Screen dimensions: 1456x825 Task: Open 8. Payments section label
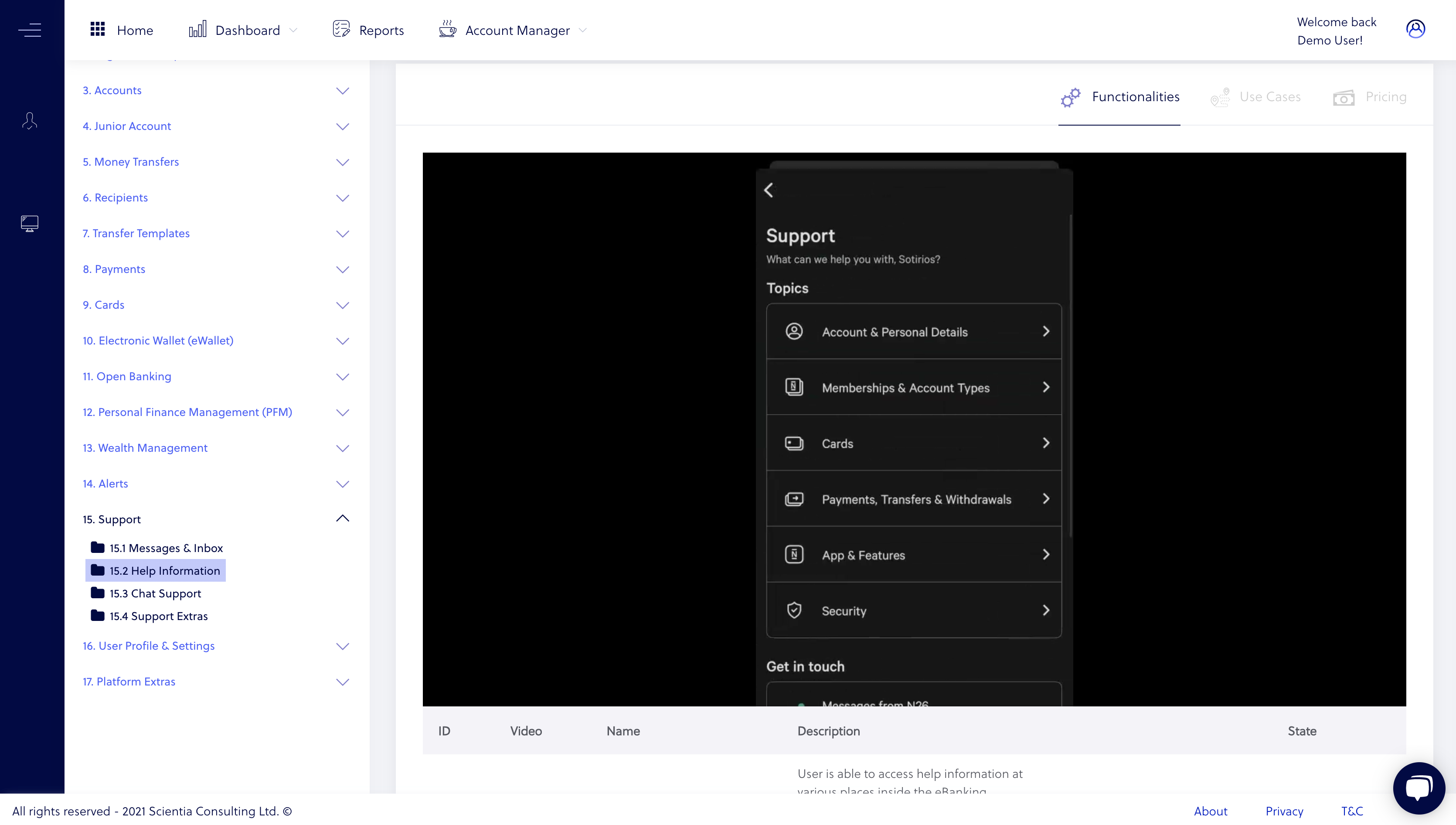tap(114, 269)
